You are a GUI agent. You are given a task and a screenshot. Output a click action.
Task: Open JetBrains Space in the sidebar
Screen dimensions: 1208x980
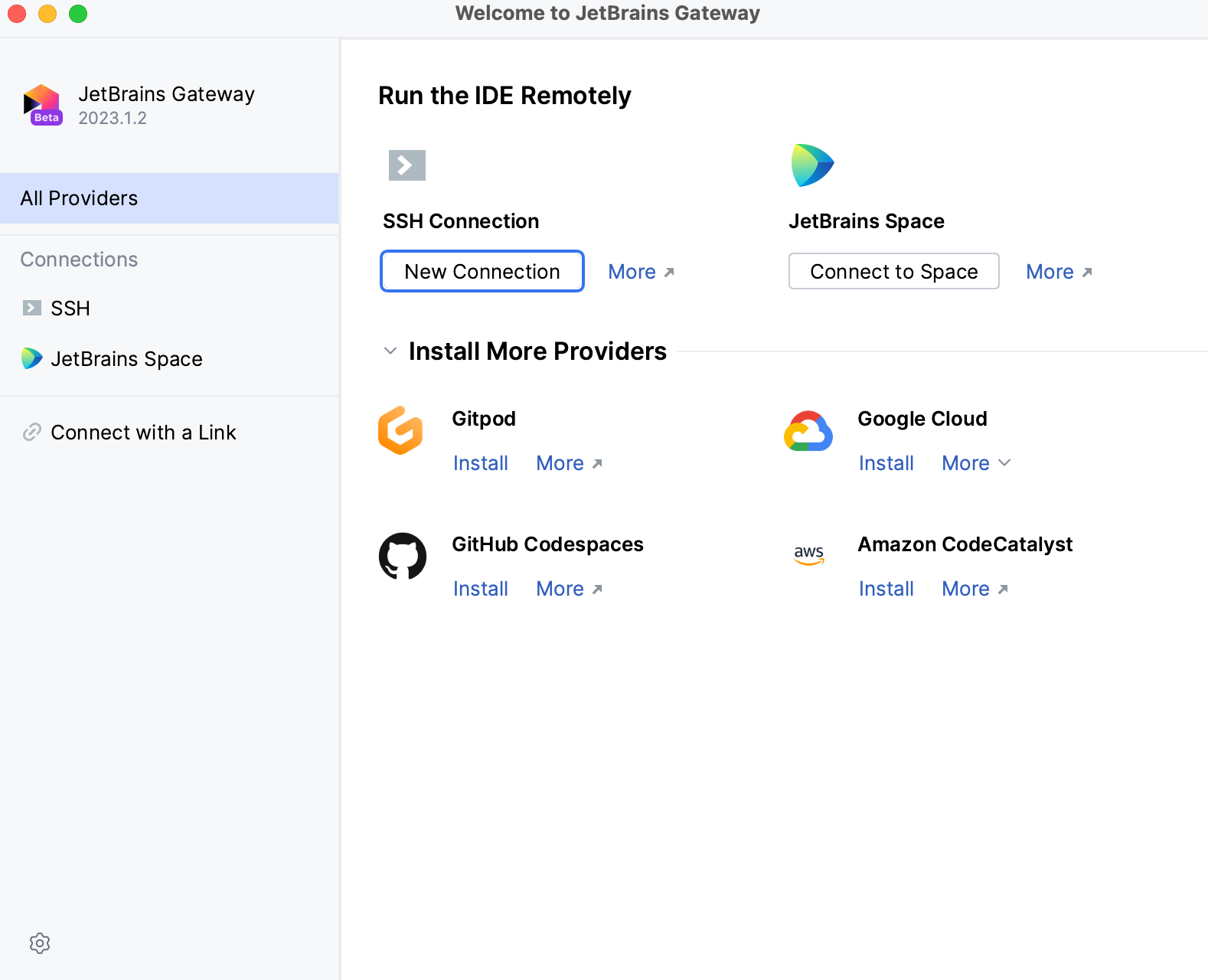coord(169,358)
